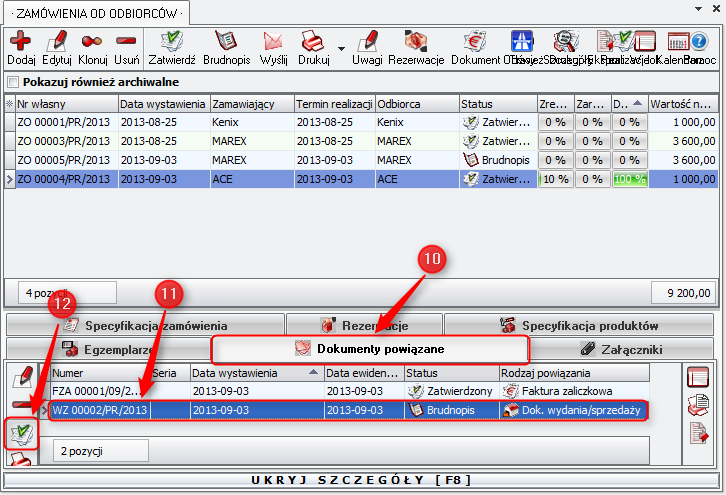Click the Faktura zaliczkowa cell
The image size is (726, 495).
574,391
